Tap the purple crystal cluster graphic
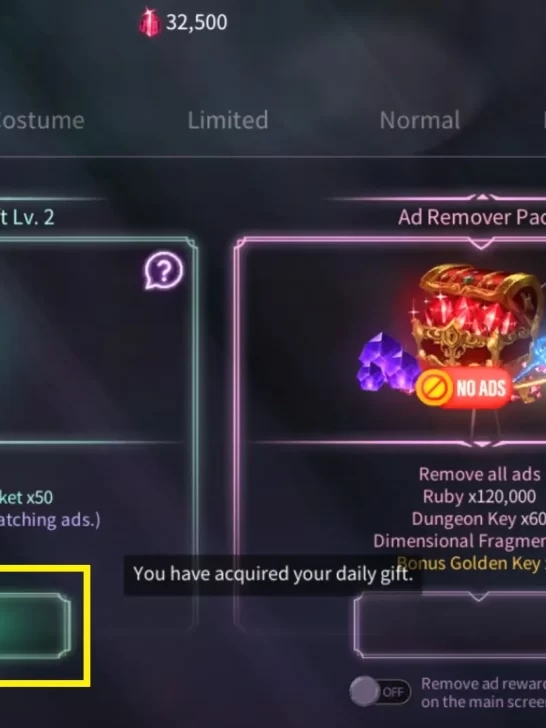The image size is (546, 728). coord(386,363)
